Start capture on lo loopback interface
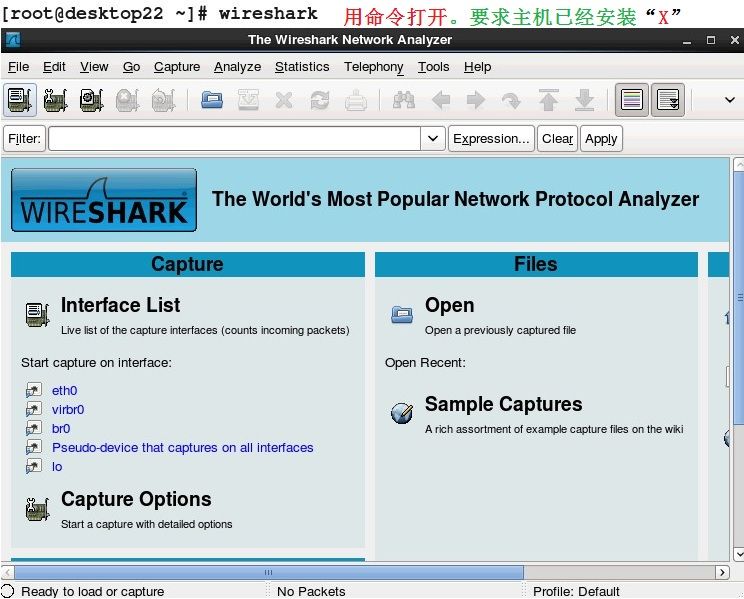 (x=57, y=467)
